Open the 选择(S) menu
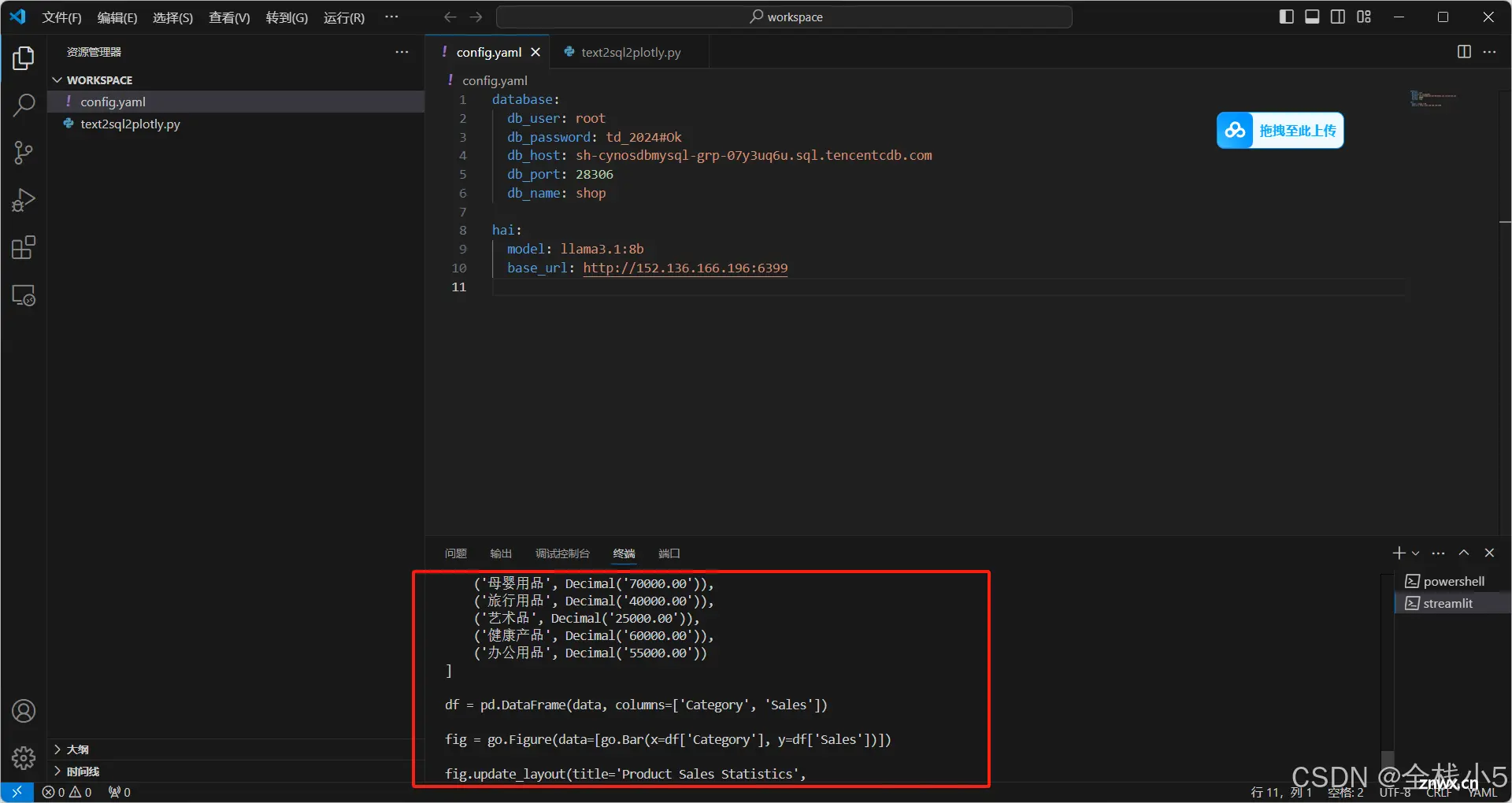This screenshot has height=803, width=1512. point(172,17)
